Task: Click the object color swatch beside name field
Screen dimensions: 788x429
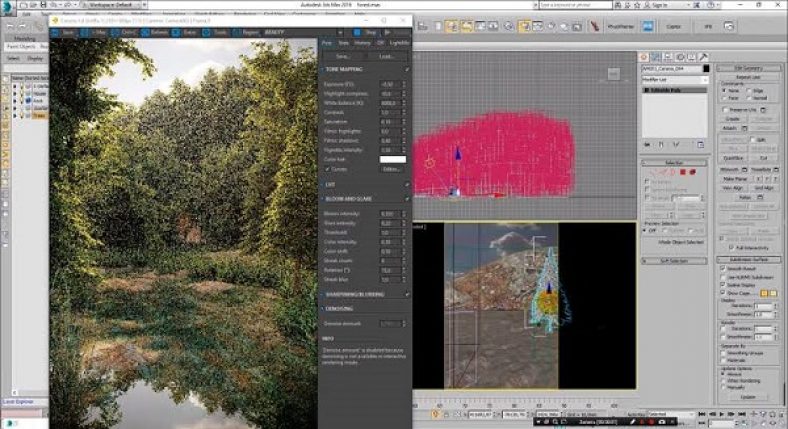Action: click(x=706, y=68)
